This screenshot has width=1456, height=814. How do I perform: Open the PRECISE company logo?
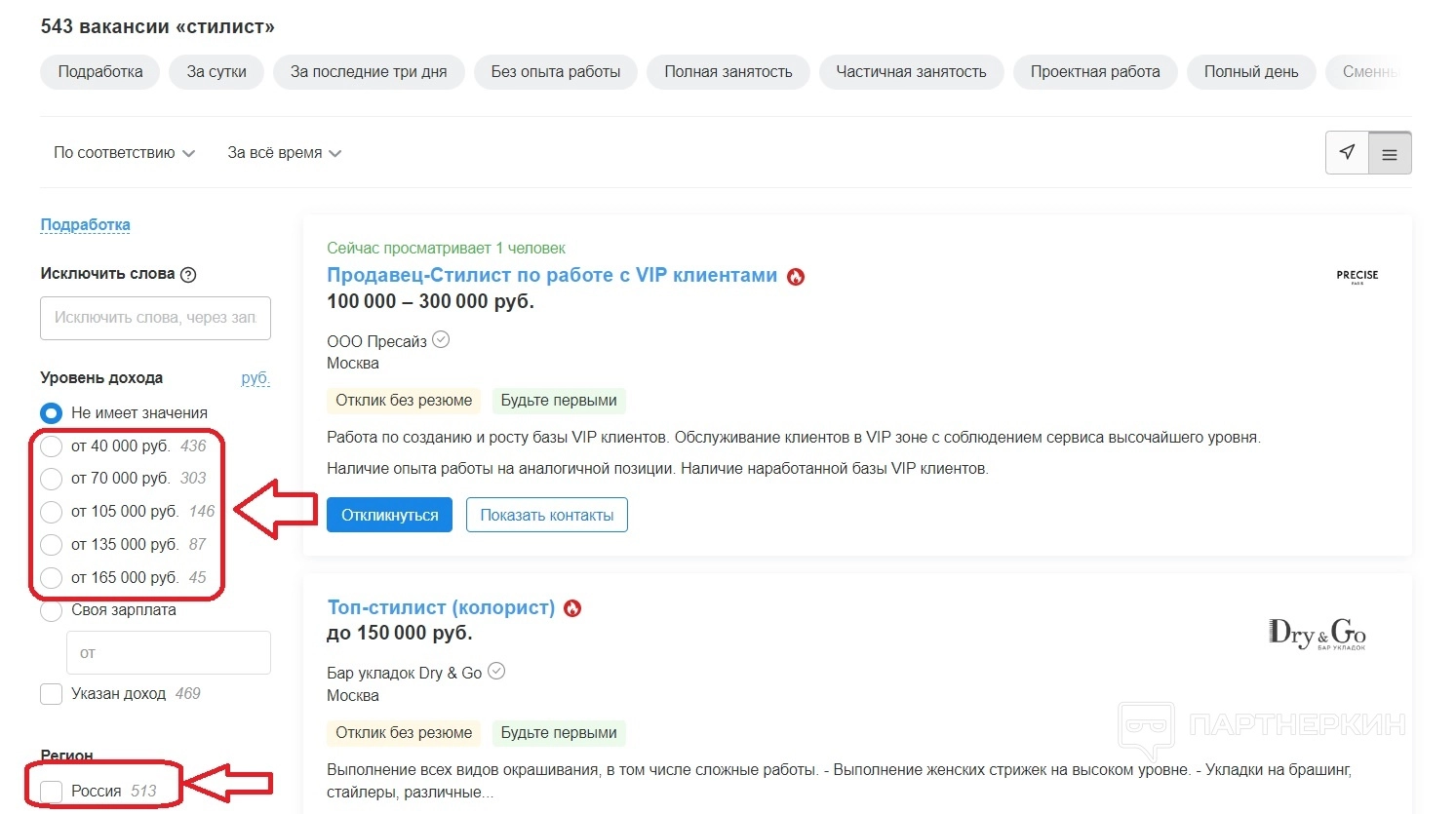point(1357,276)
